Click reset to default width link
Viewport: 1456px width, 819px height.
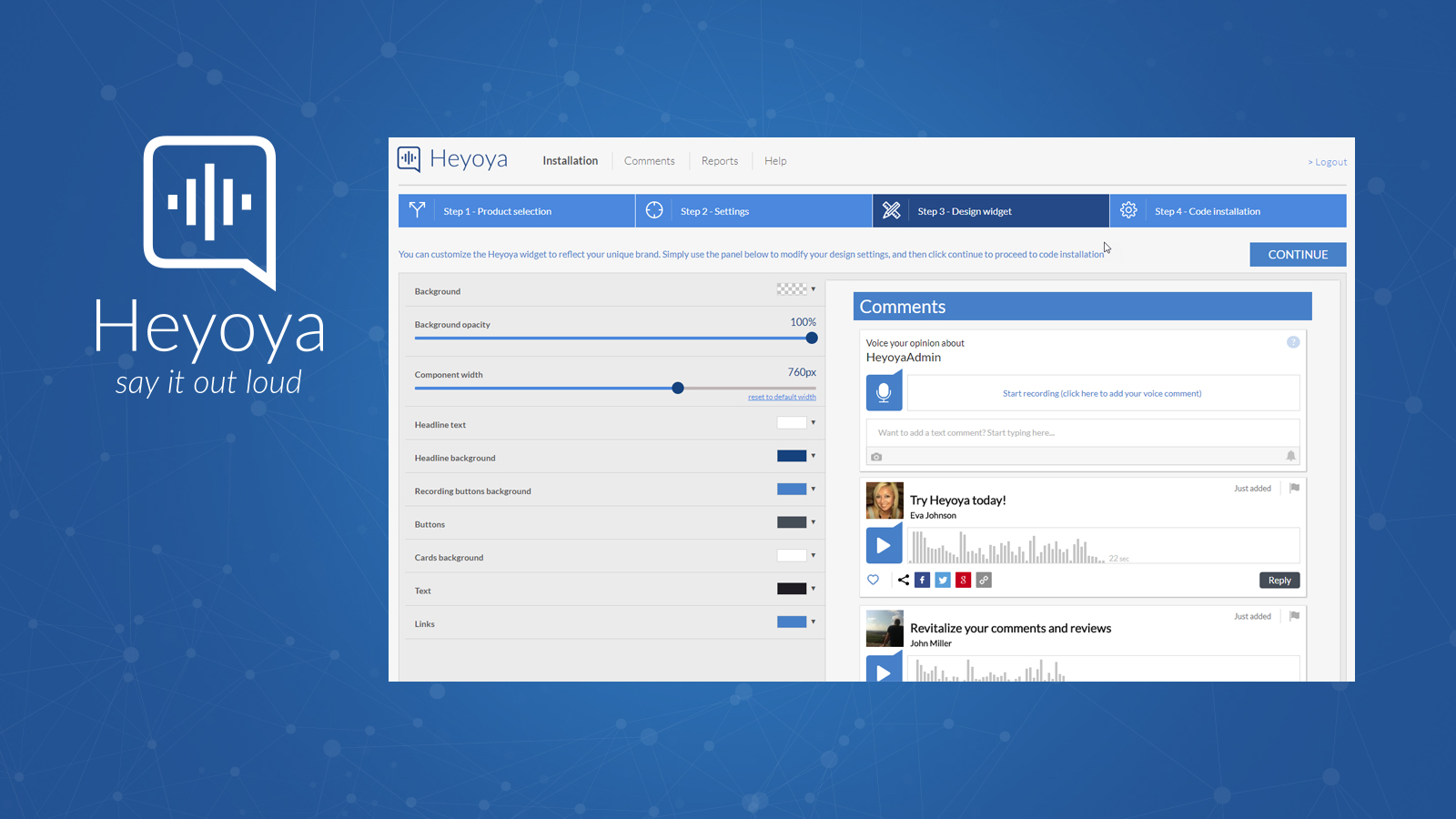pos(782,397)
